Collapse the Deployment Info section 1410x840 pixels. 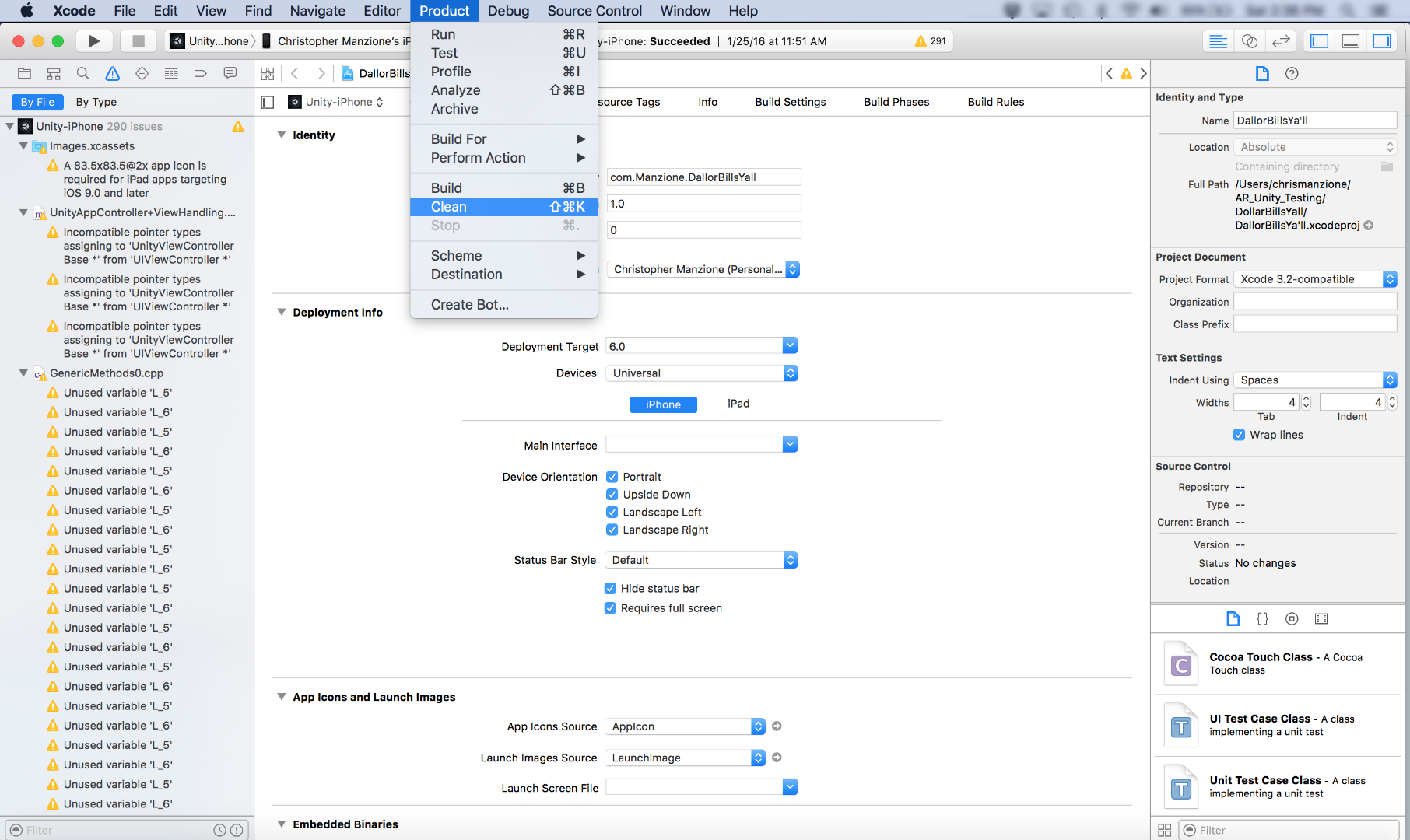282,312
